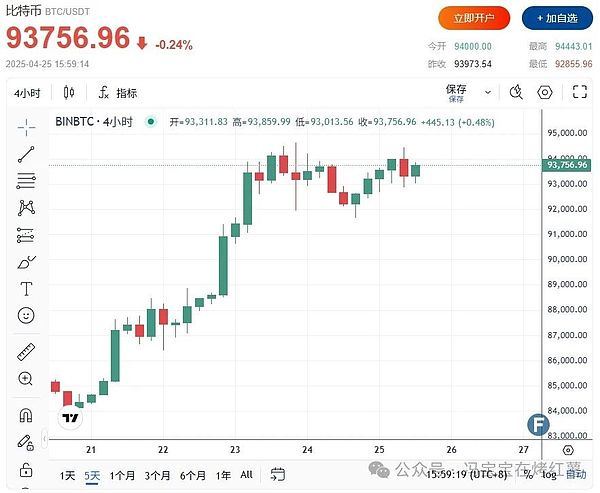Image resolution: width=600 pixels, height=493 pixels.
Task: Select the brush drawing tool
Action: (25, 262)
